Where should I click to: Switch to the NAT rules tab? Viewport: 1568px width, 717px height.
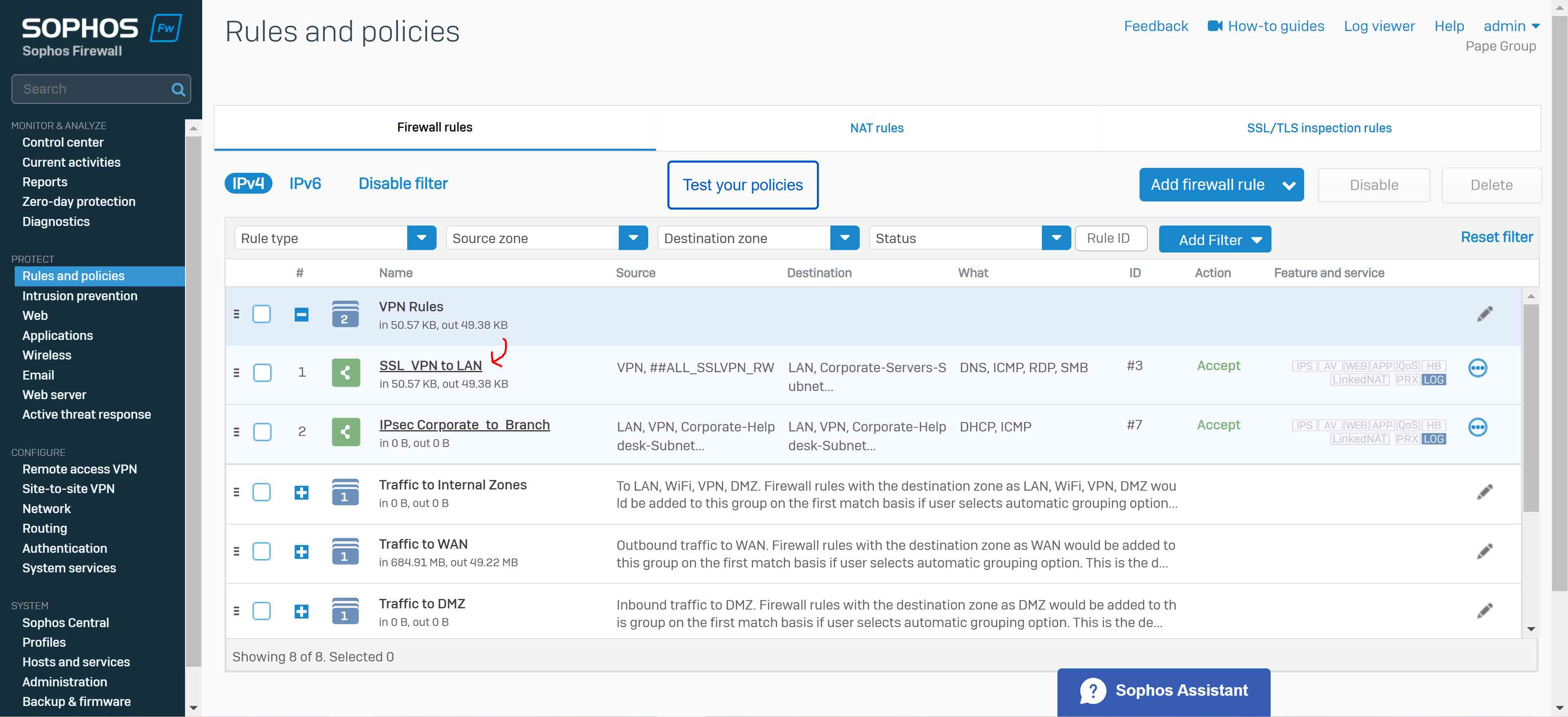coord(877,128)
